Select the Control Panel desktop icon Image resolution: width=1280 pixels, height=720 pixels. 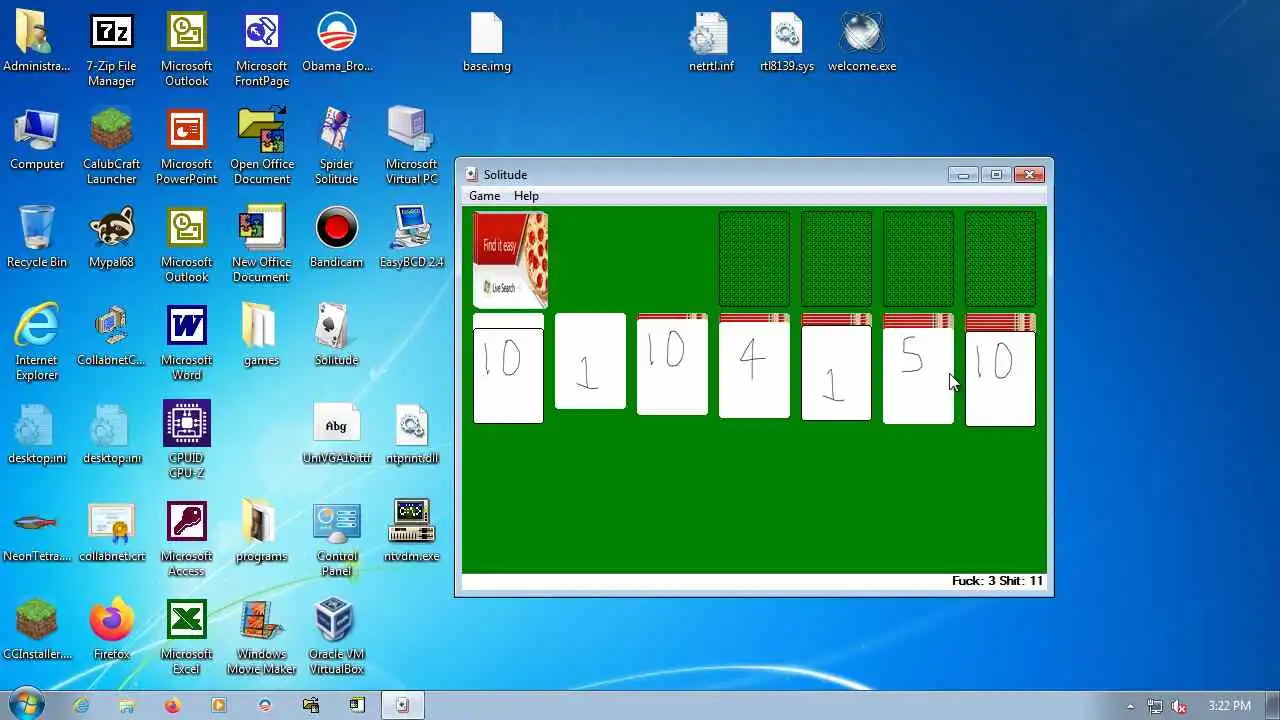[x=336, y=539]
